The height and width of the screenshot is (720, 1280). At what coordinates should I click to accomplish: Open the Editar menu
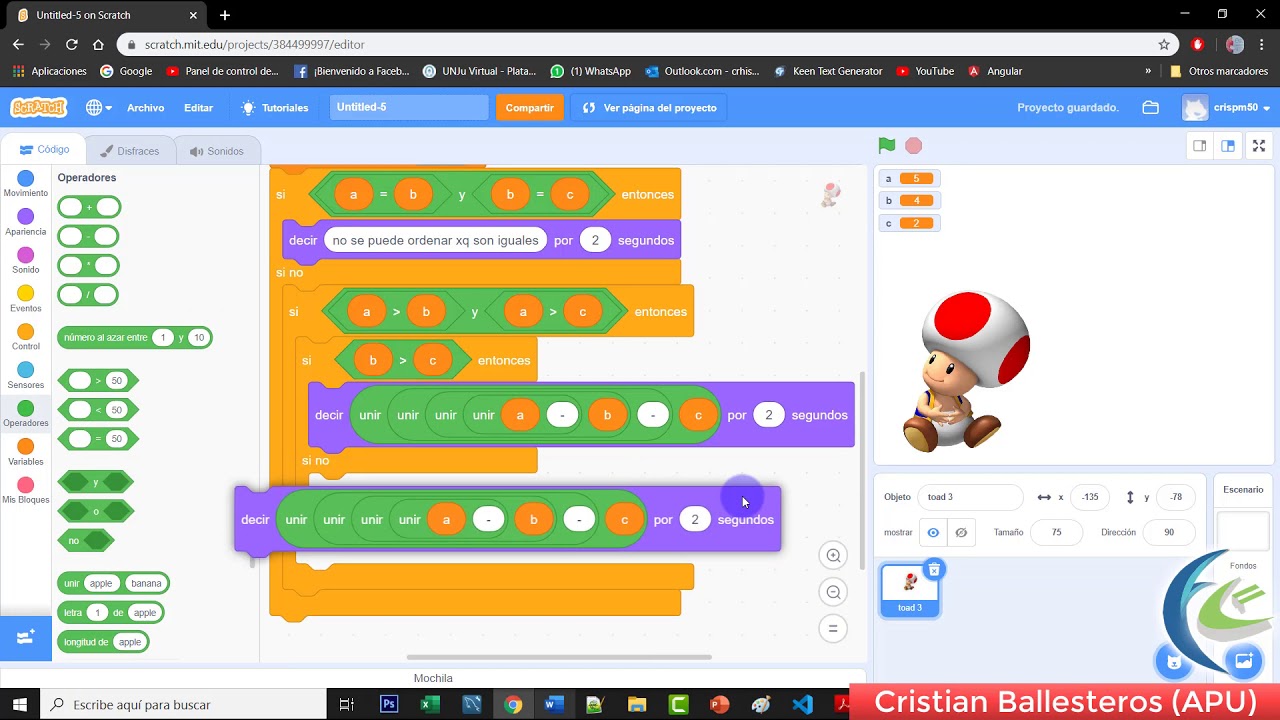tap(198, 107)
